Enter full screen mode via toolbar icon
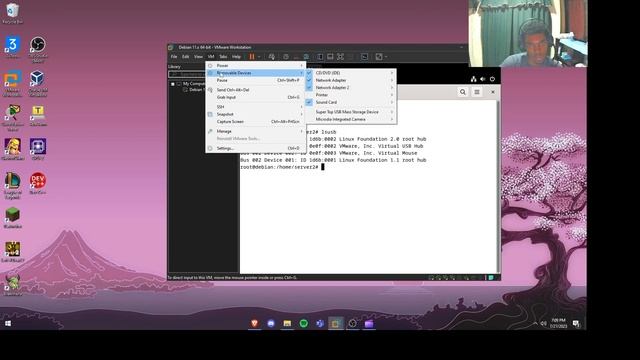This screenshot has height=360, width=640. pos(340,57)
